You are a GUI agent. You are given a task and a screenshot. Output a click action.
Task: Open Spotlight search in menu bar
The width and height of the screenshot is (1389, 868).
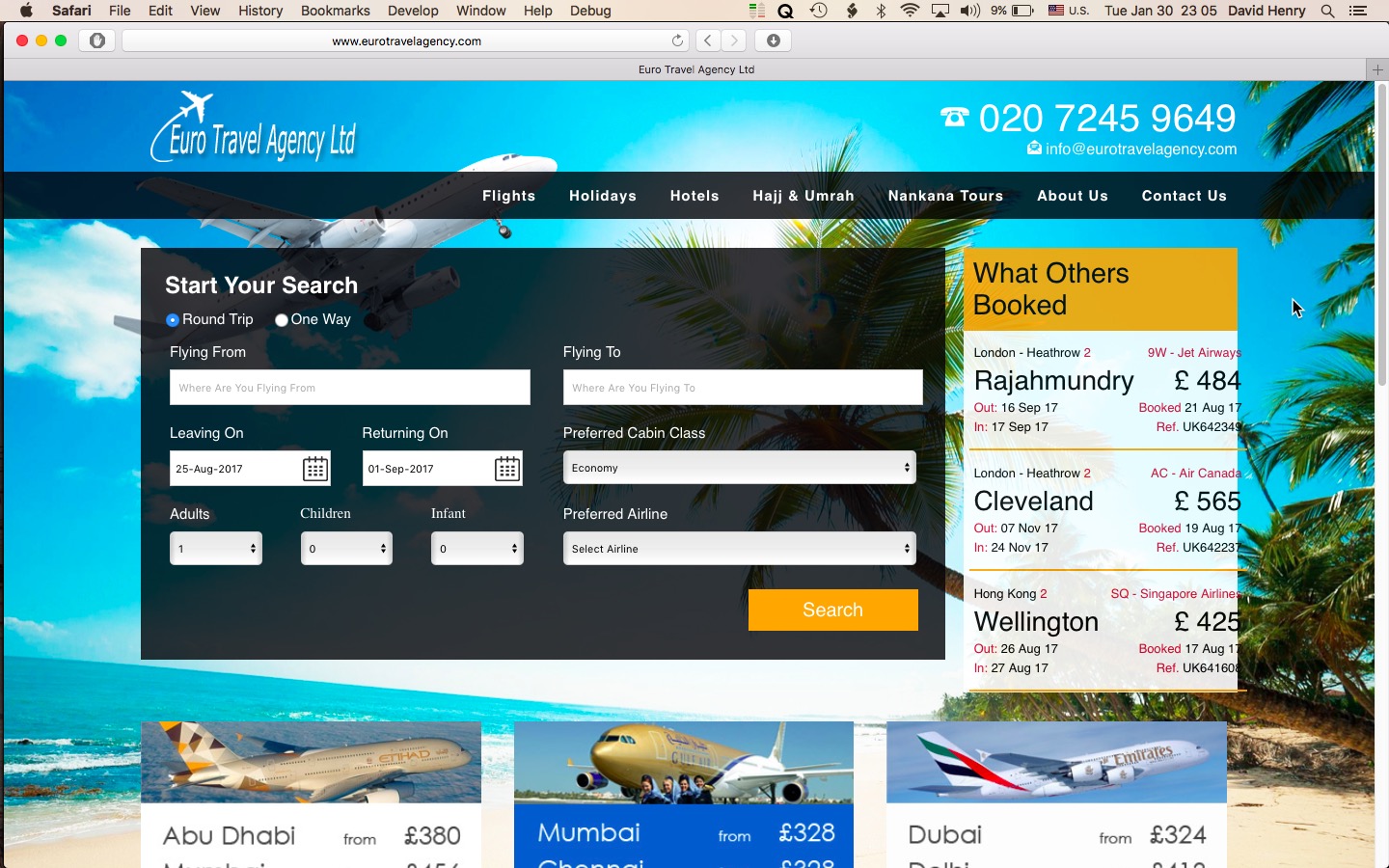tap(1327, 11)
